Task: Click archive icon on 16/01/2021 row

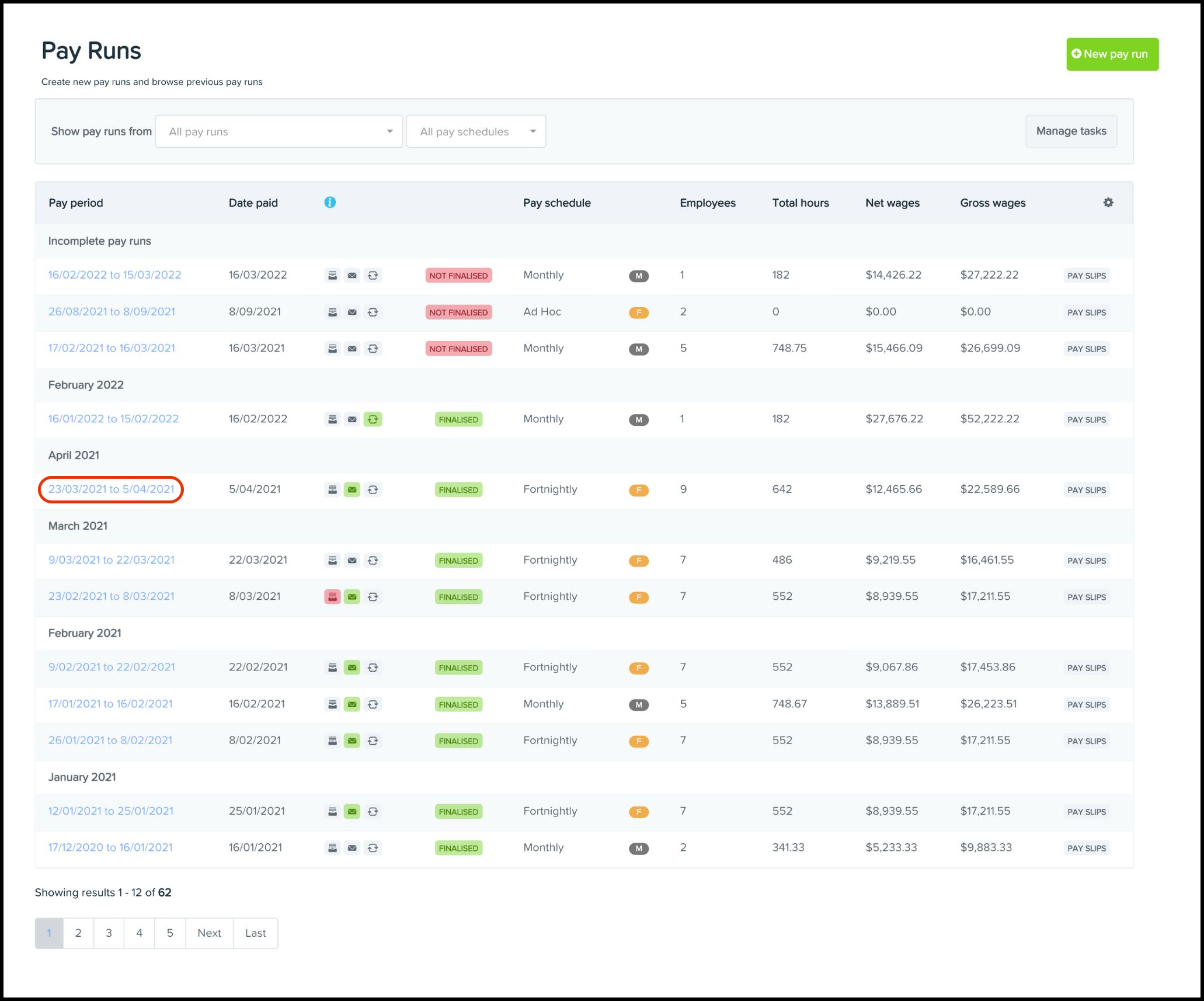Action: [x=332, y=848]
